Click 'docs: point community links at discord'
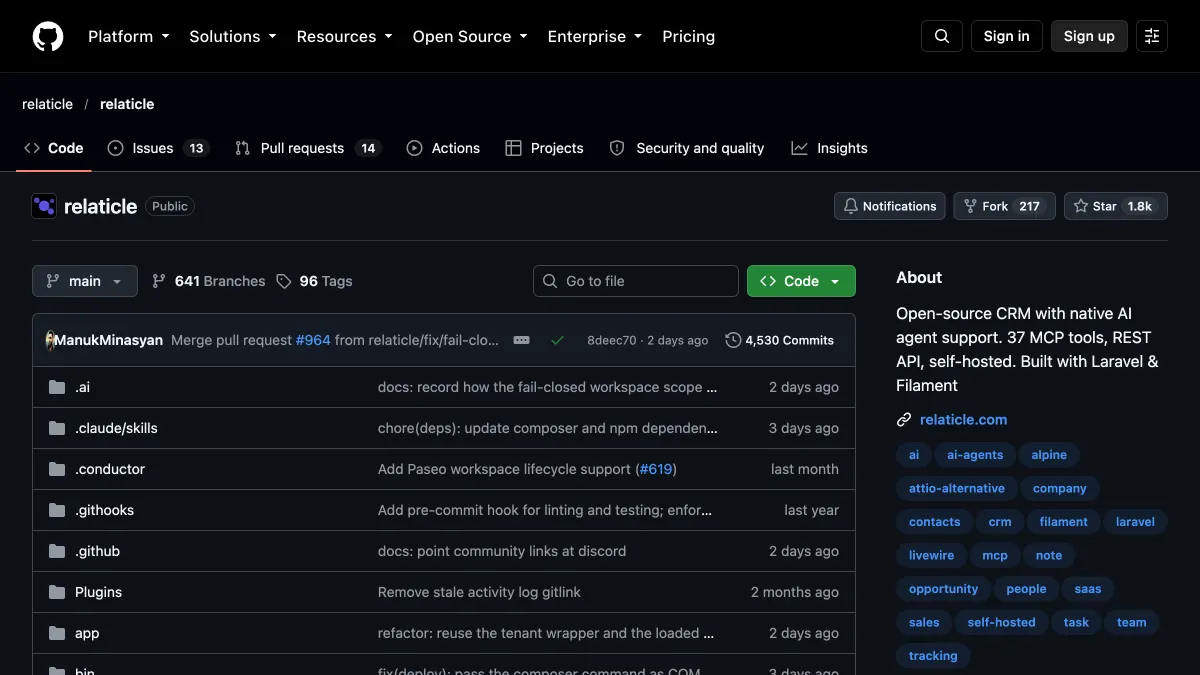 [502, 551]
